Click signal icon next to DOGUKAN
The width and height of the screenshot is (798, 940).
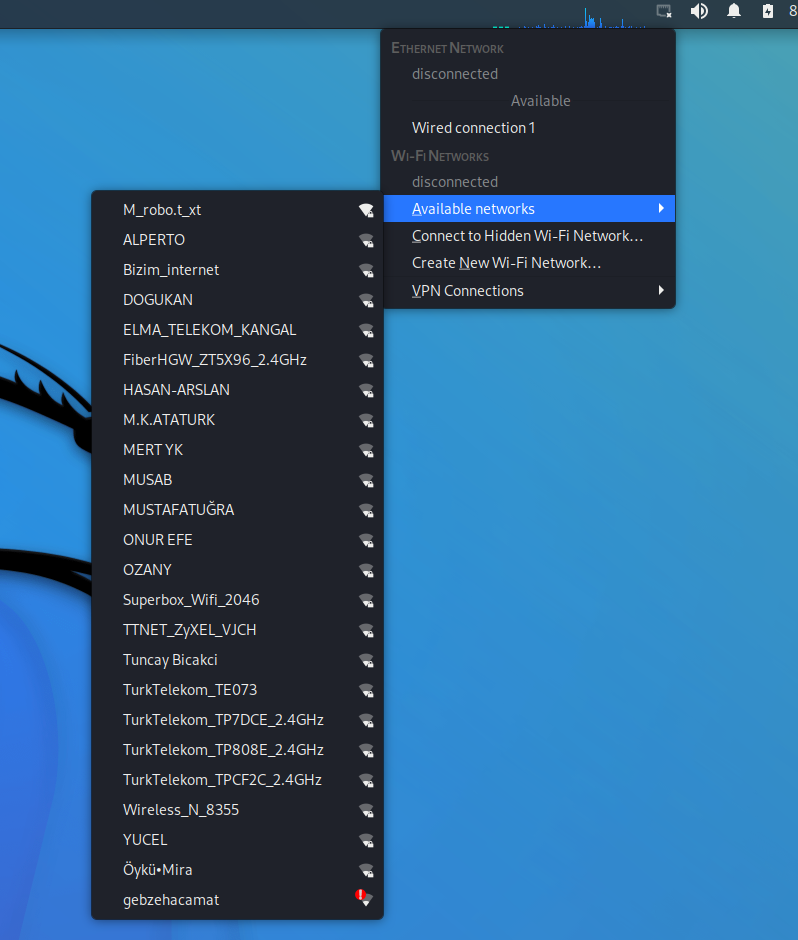[366, 300]
